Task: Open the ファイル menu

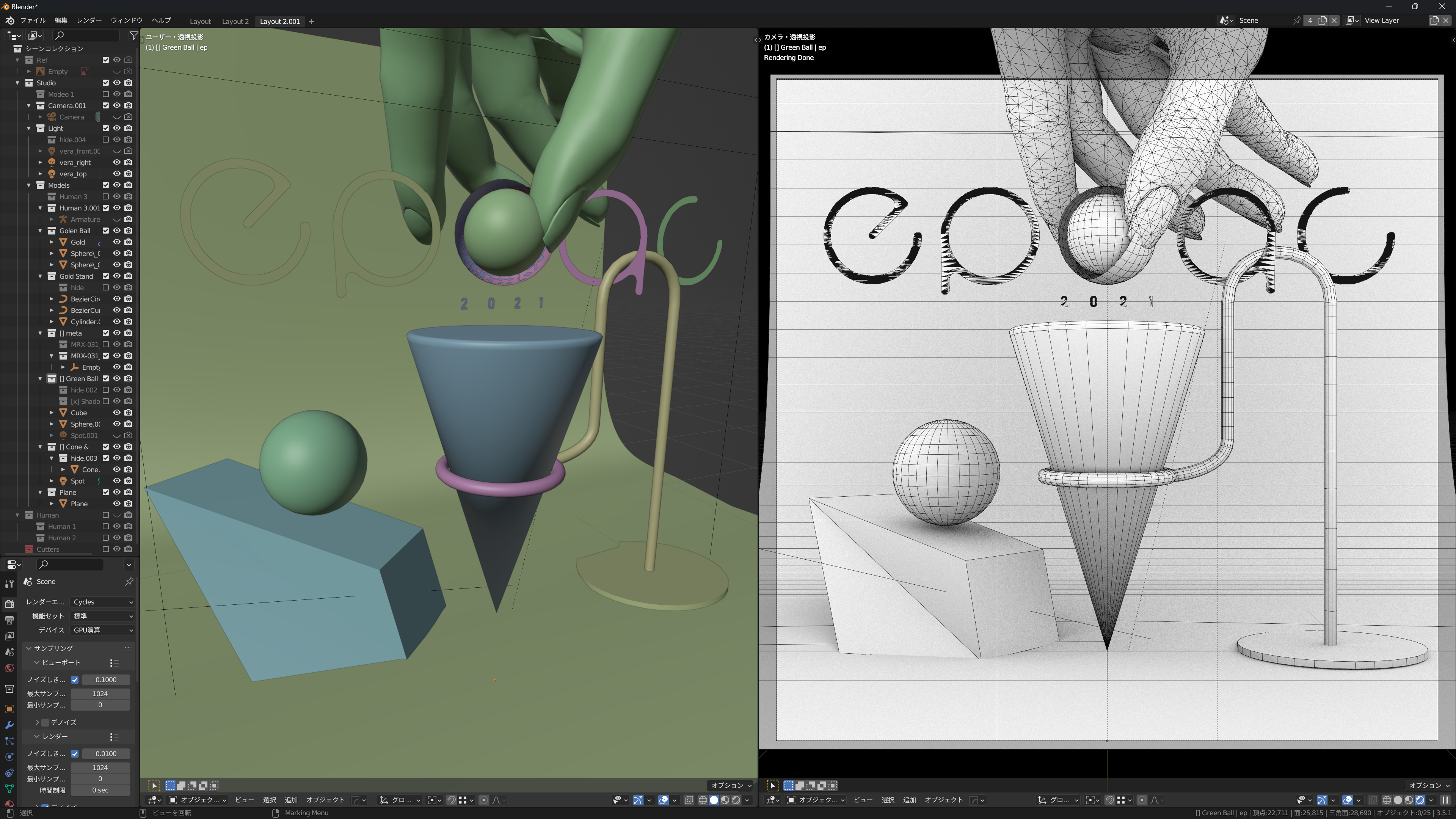Action: pos(33,20)
